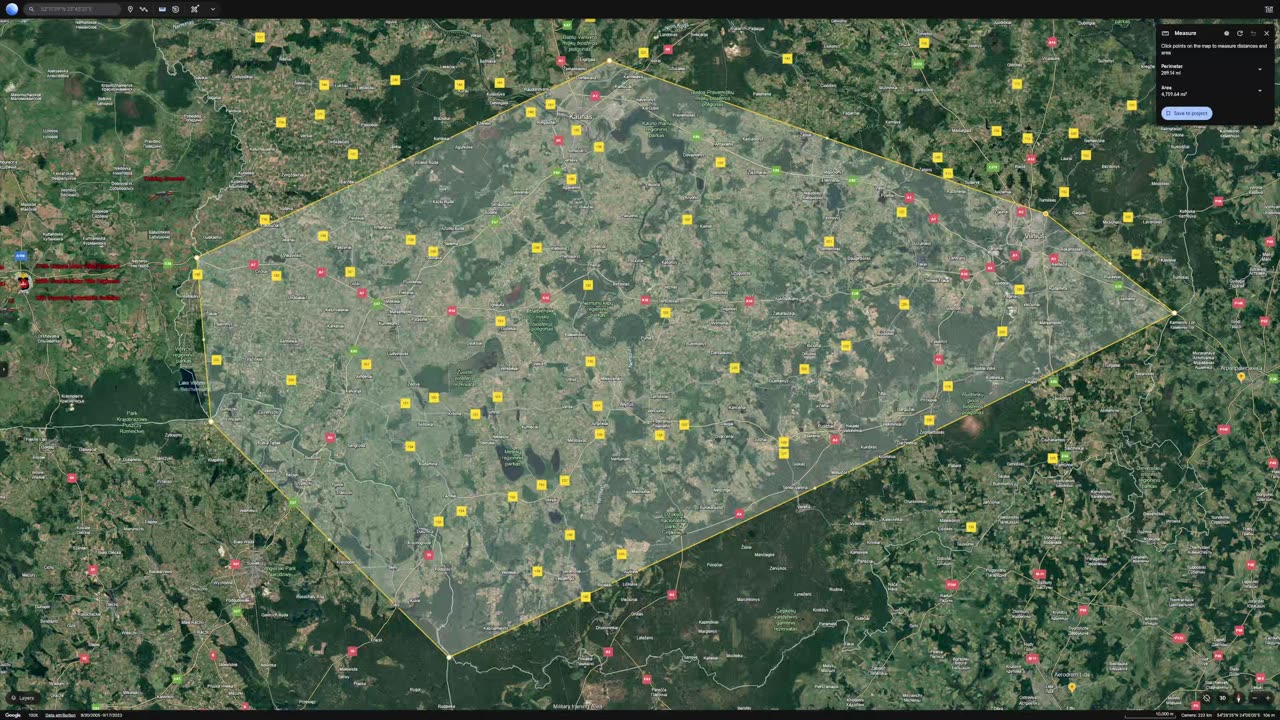The image size is (1280, 720).
Task: Click the zoom control at bottom right
Action: (1261, 698)
